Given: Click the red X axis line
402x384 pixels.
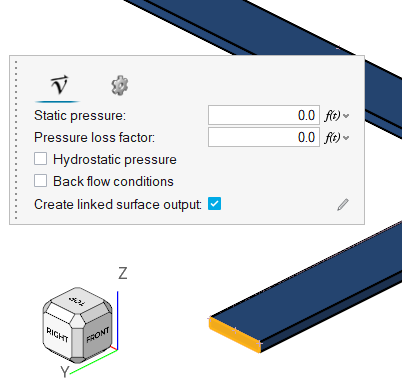Looking at the screenshot, I should 114,348.
